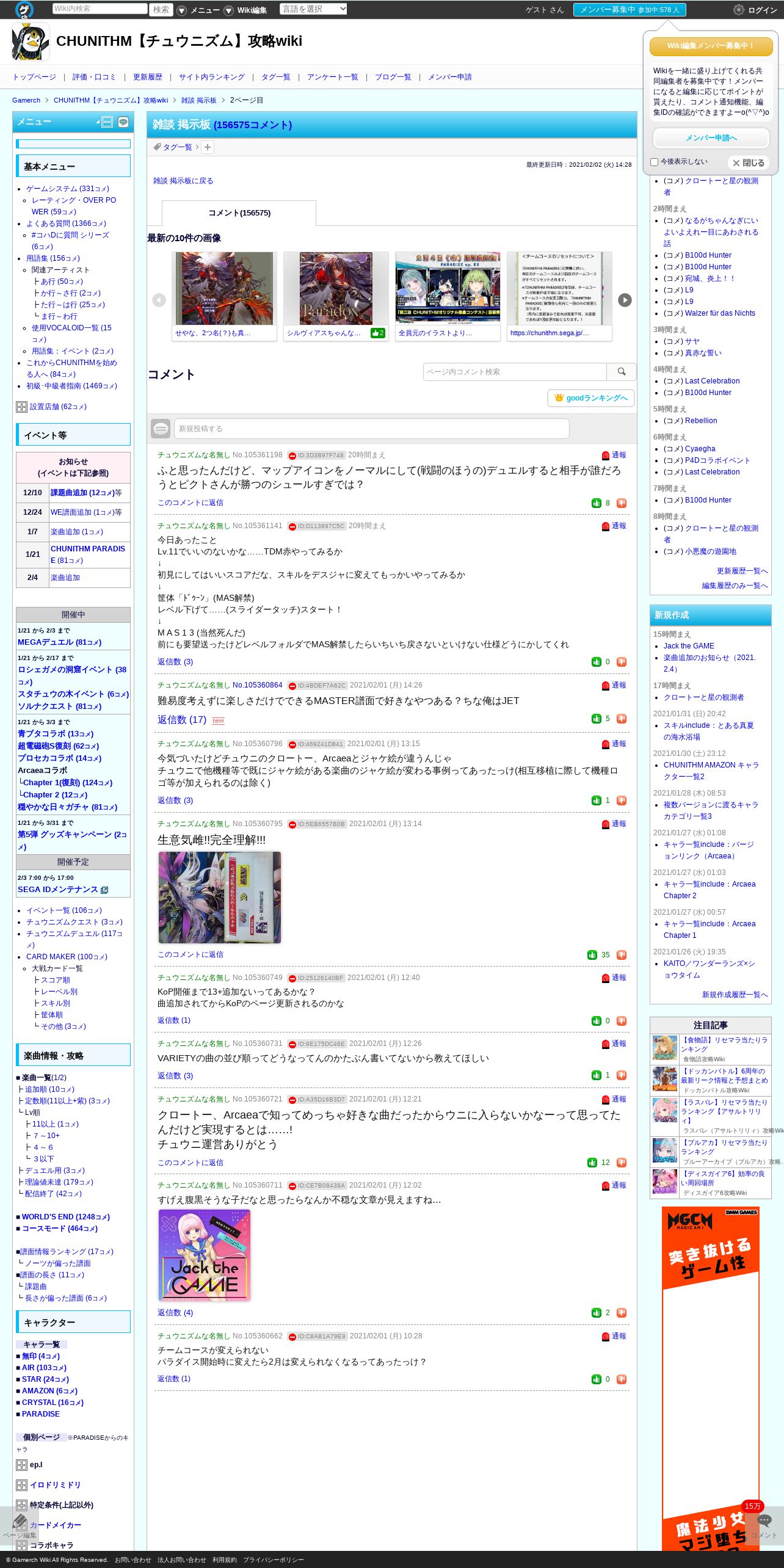Expand 返信数 (17) replies on JET comment
The image size is (784, 1568).
pos(182,720)
